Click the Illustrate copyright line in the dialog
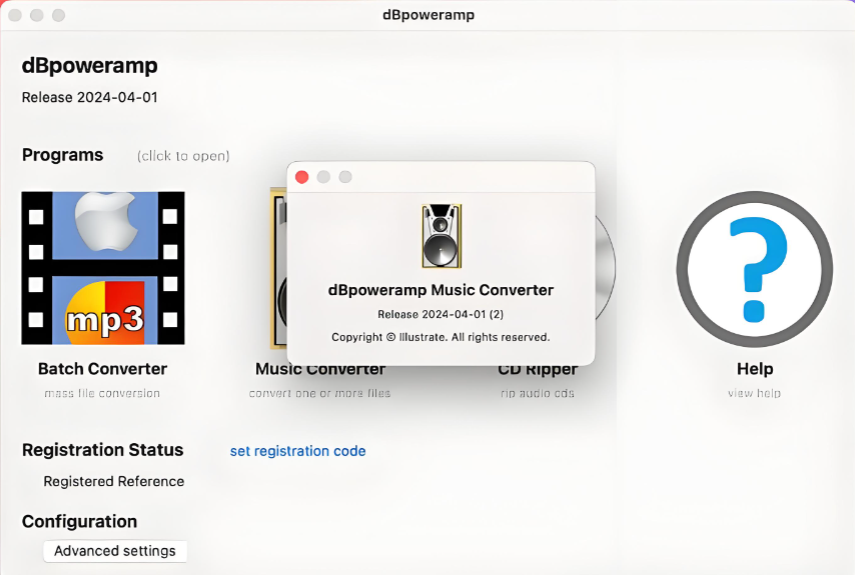855x575 pixels. (x=441, y=337)
